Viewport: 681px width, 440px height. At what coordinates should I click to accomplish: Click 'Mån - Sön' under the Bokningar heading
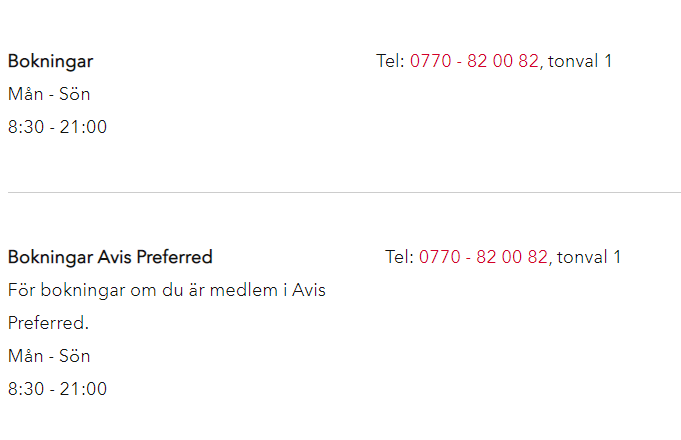[x=49, y=94]
